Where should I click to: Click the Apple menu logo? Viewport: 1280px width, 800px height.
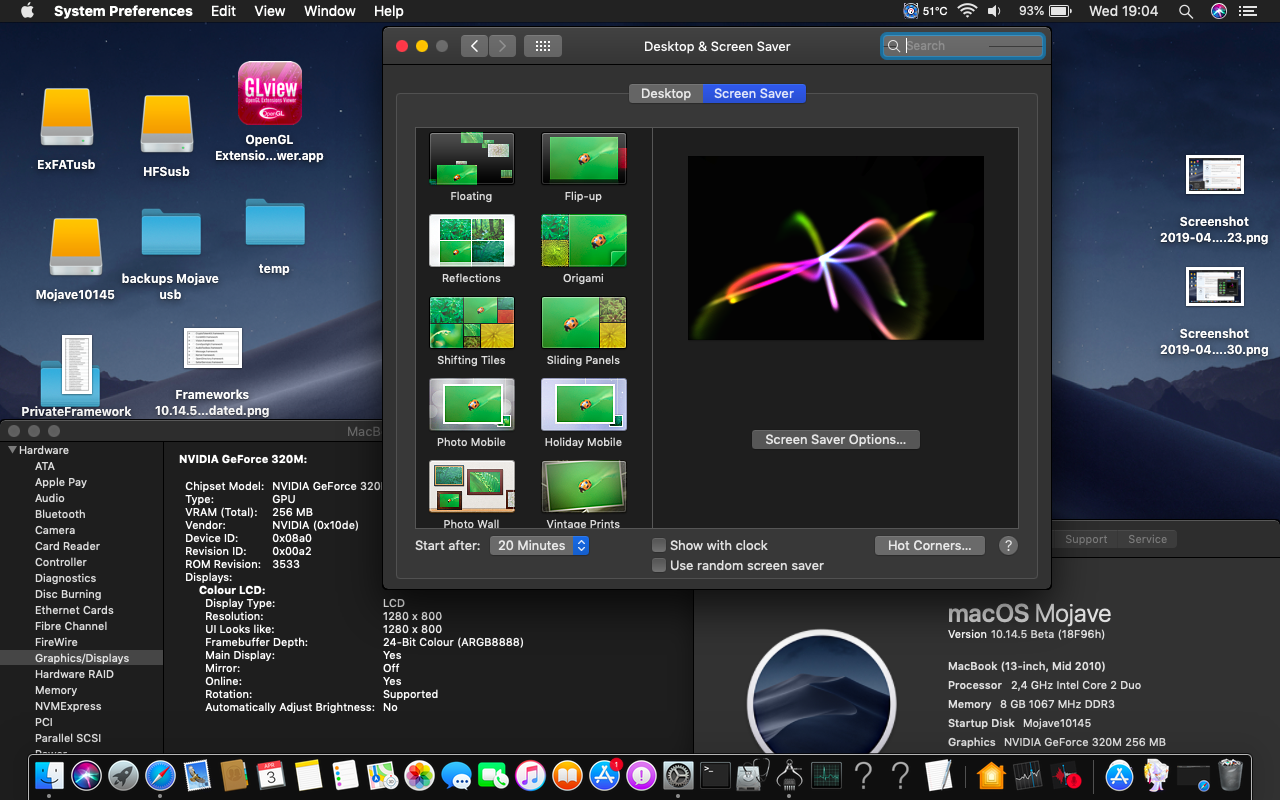point(27,11)
